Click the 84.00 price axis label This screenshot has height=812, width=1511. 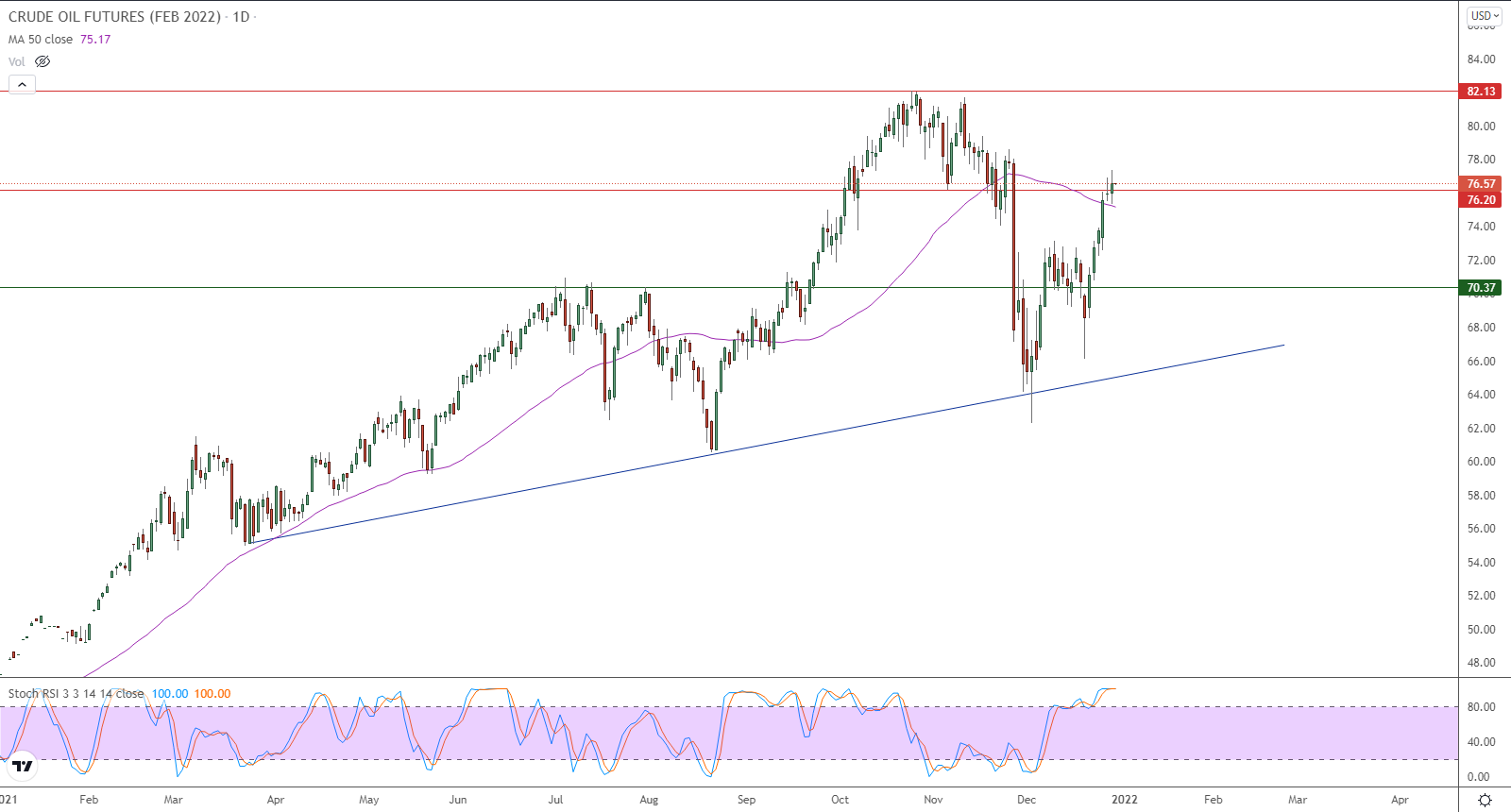pyautogui.click(x=1481, y=59)
